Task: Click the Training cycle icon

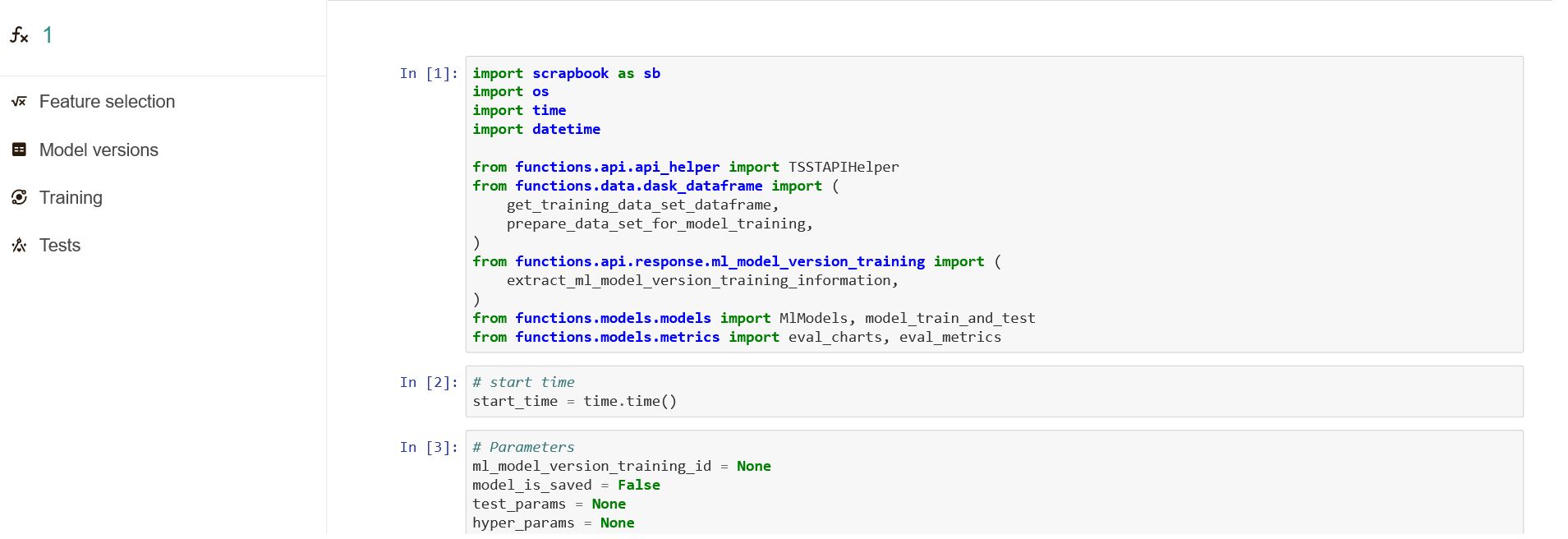Action: tap(19, 197)
